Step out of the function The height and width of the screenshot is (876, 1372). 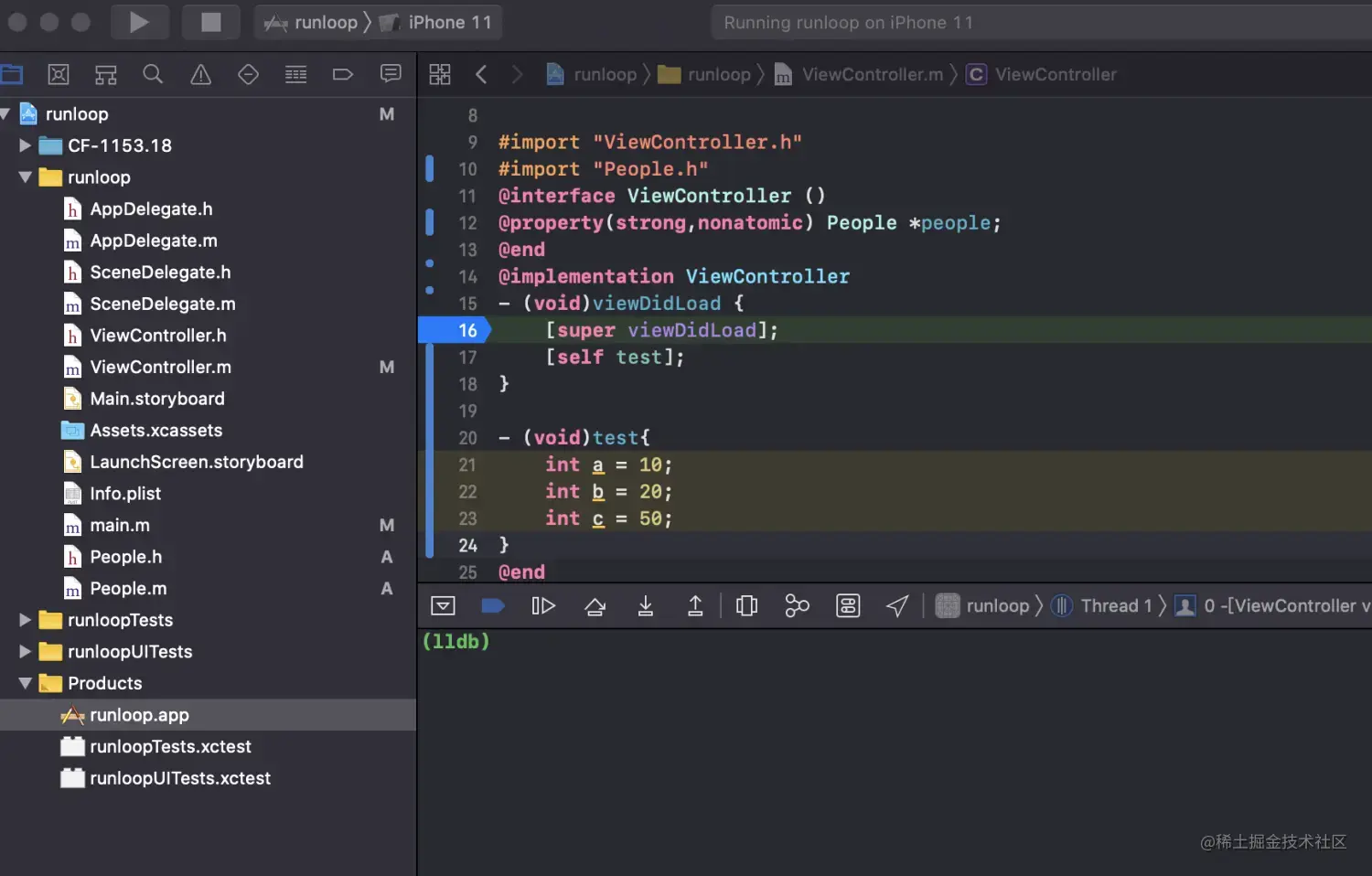[x=695, y=605]
